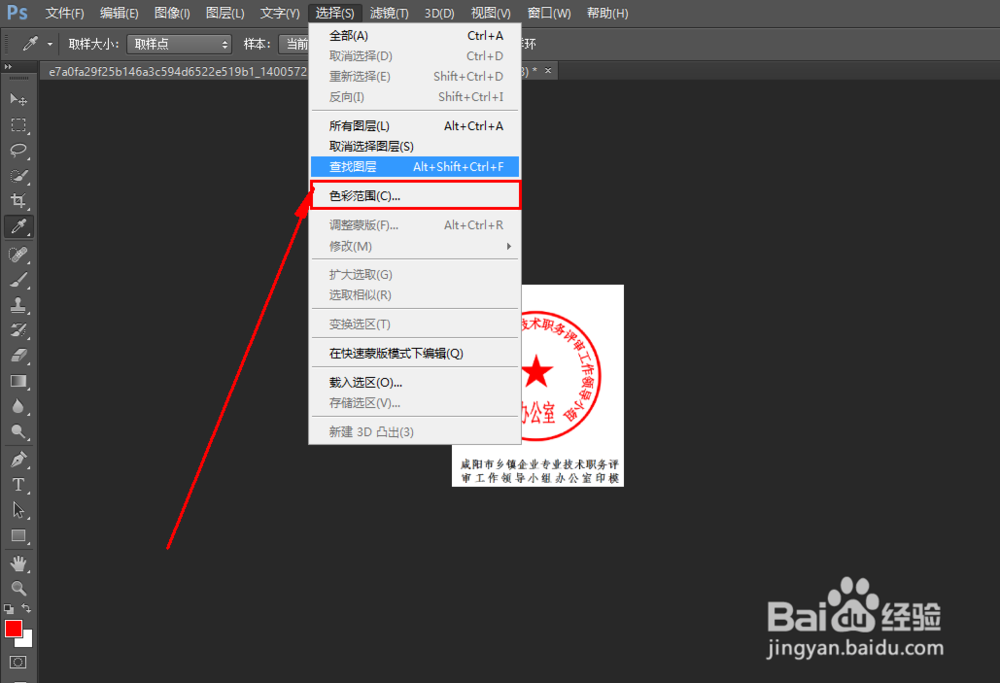Image resolution: width=1000 pixels, height=683 pixels.
Task: Toggle Quick Mask mode icon
Action: tap(18, 662)
